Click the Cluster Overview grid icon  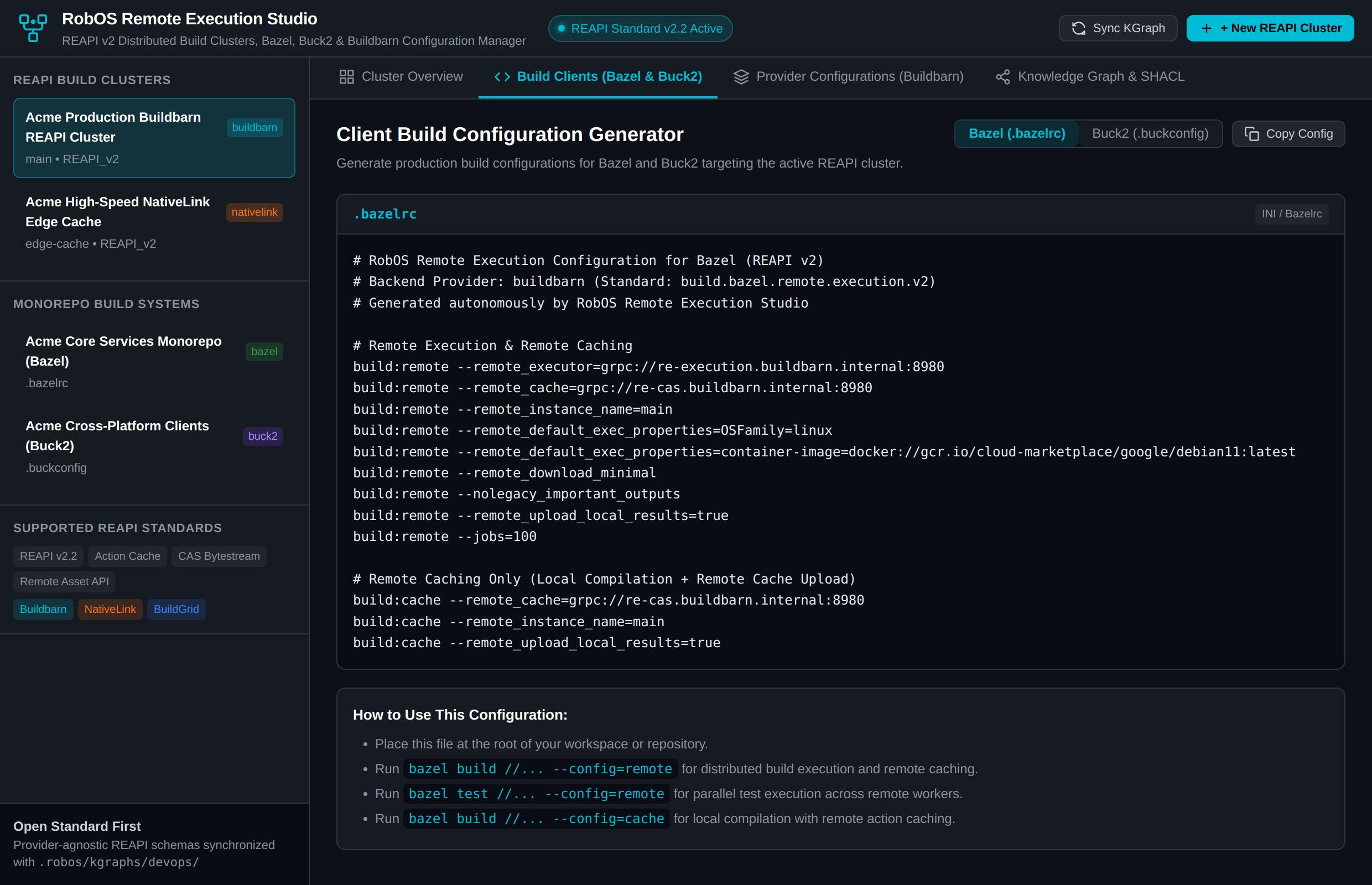(346, 76)
